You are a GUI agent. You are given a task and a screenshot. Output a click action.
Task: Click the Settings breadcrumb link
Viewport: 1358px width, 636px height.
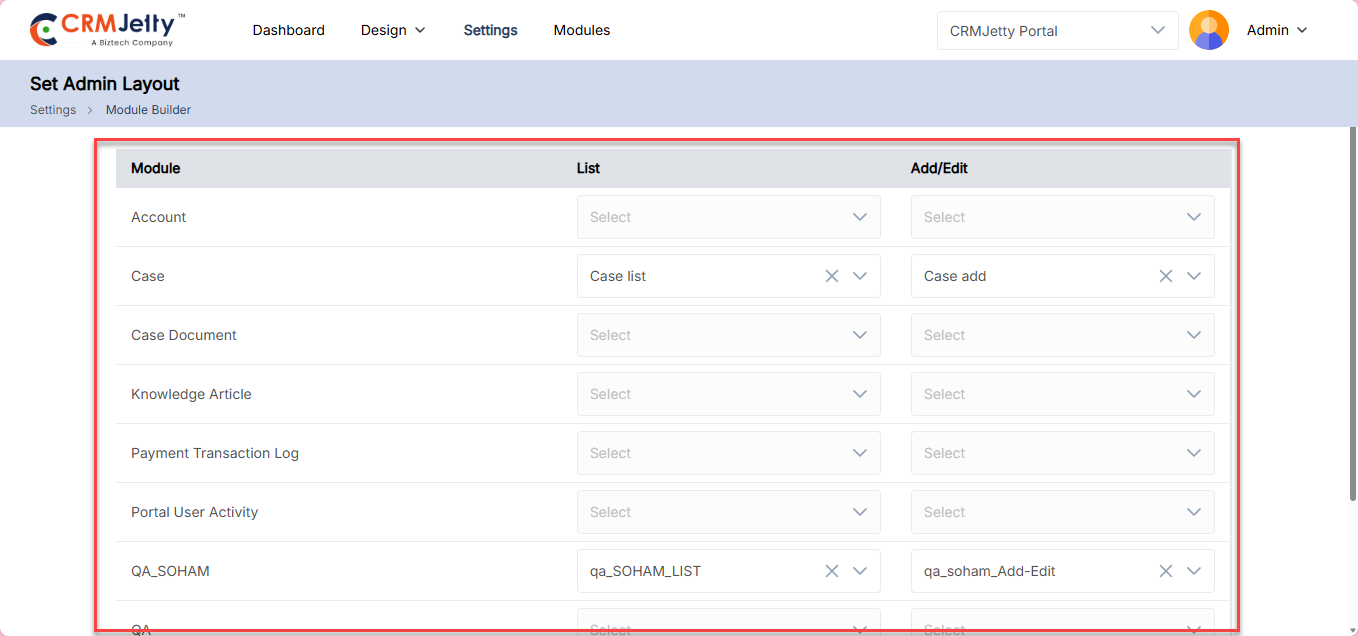pos(53,110)
